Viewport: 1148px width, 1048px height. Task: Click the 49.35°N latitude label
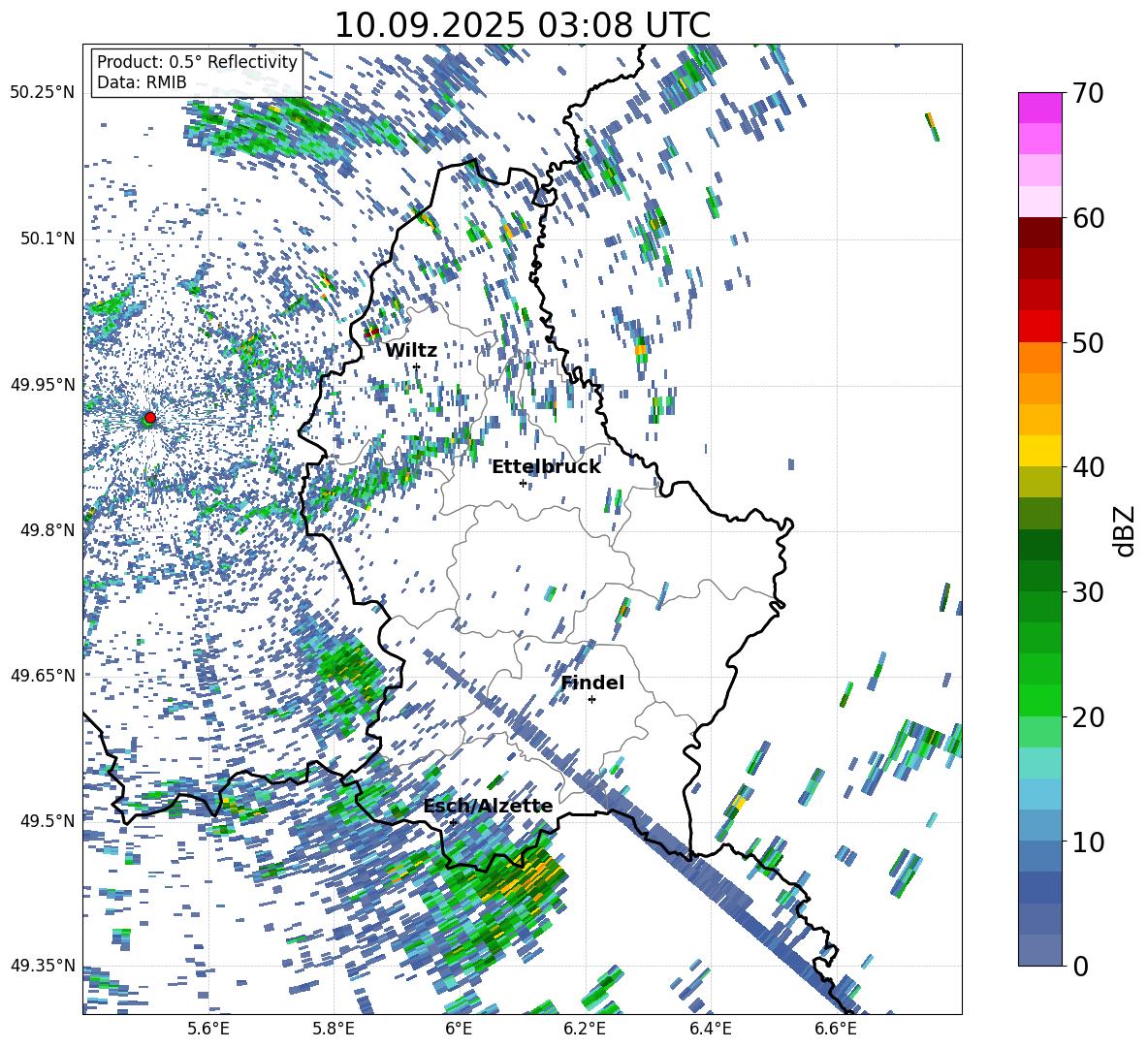pos(43,966)
